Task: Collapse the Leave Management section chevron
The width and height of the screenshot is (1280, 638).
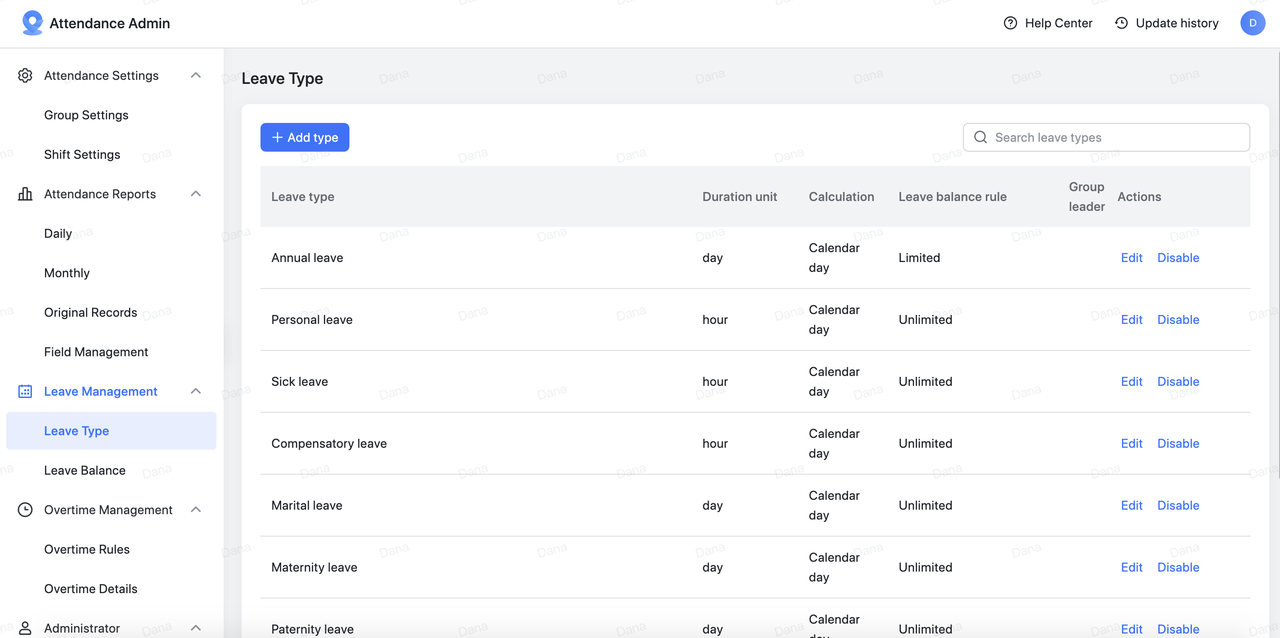Action: (x=196, y=392)
